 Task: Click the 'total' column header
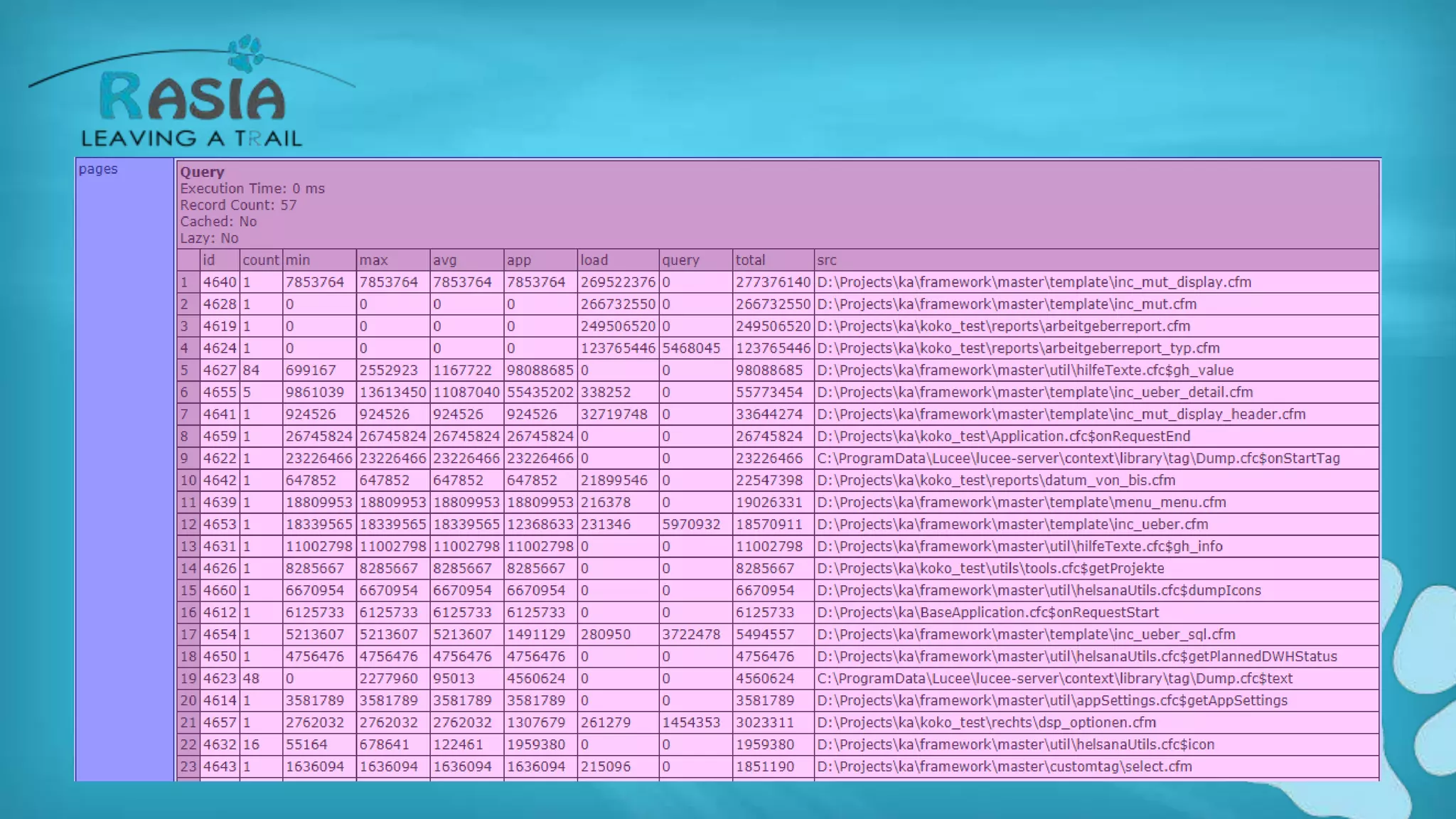[750, 260]
